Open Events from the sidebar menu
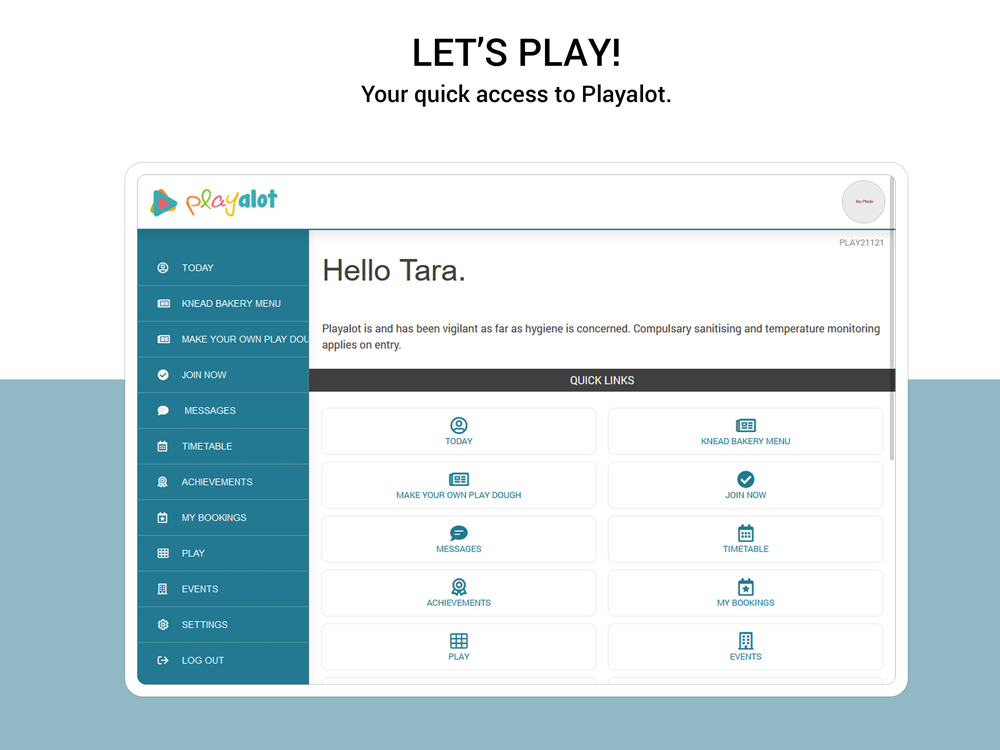 click(199, 589)
